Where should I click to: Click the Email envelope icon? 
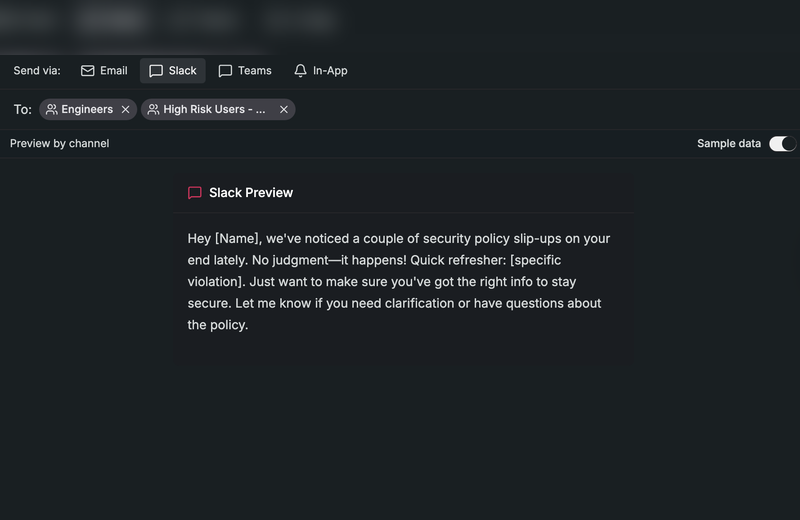(88, 71)
